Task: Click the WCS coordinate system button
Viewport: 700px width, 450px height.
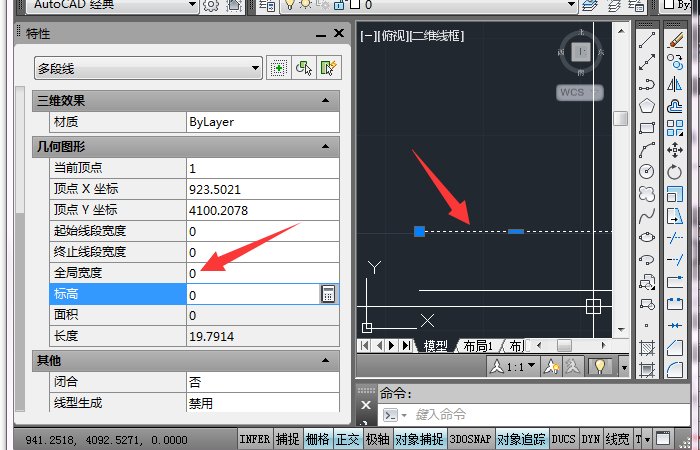Action: point(579,92)
